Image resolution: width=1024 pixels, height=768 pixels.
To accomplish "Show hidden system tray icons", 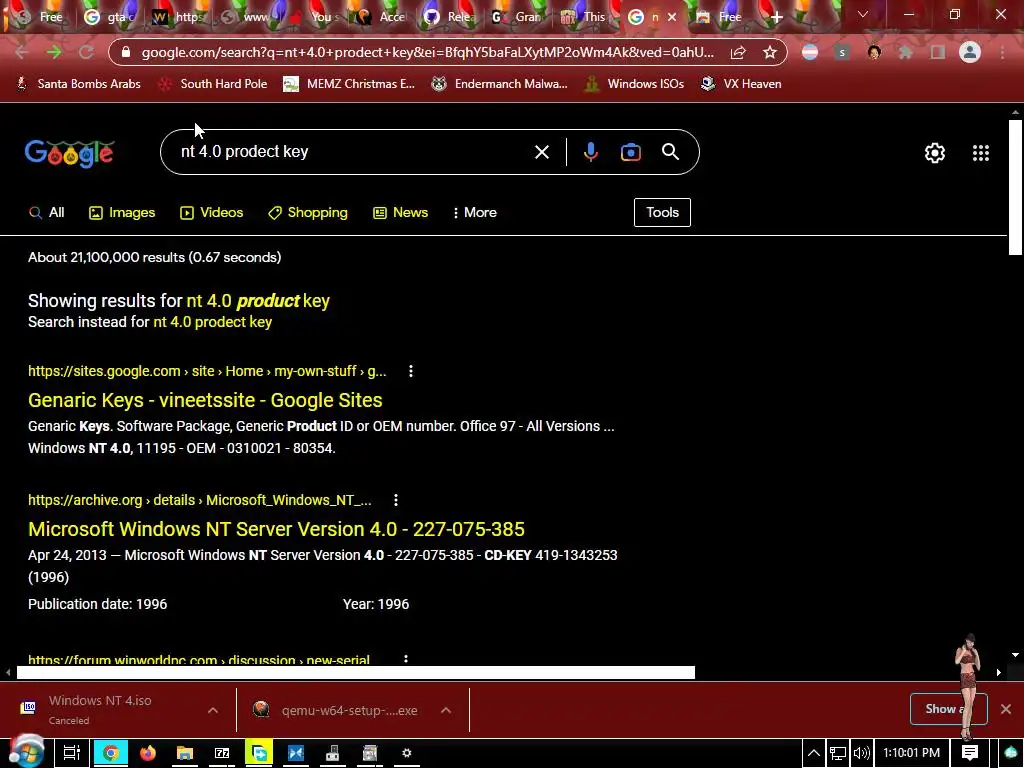I will tap(814, 753).
